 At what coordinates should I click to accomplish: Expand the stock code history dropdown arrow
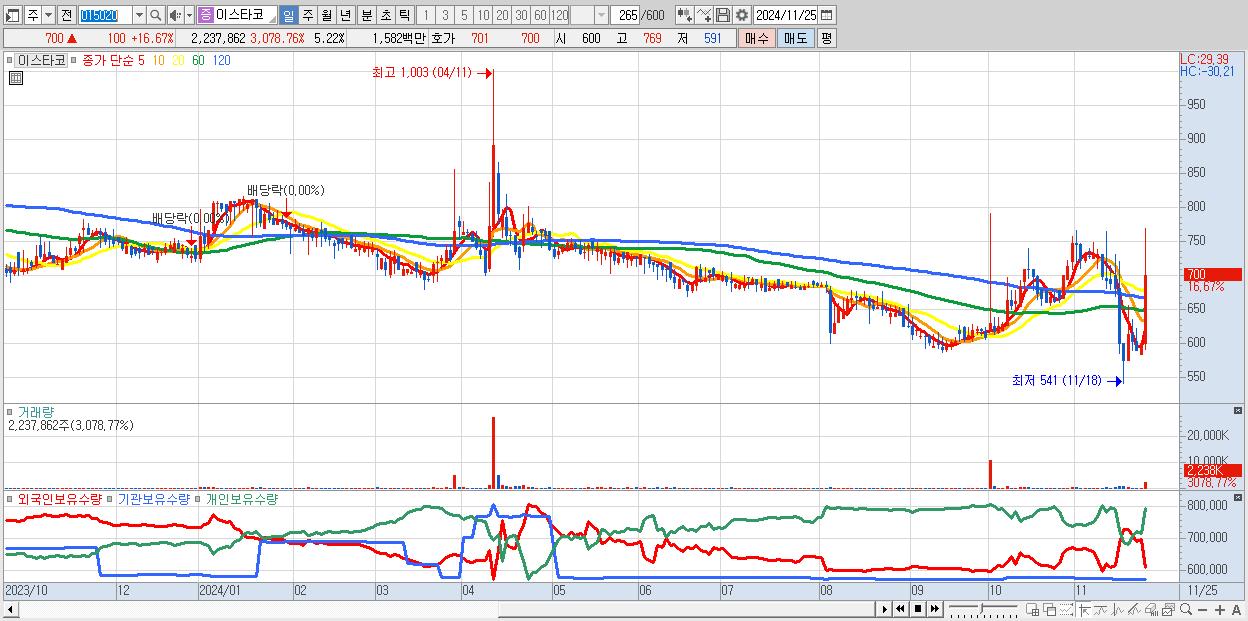[139, 15]
